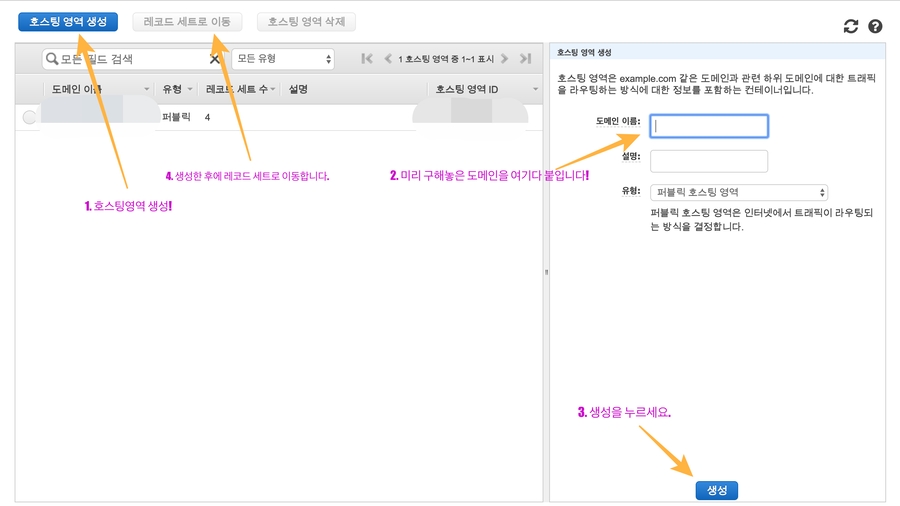900x506 pixels.
Task: Clear the search field with X icon
Action: [x=214, y=60]
